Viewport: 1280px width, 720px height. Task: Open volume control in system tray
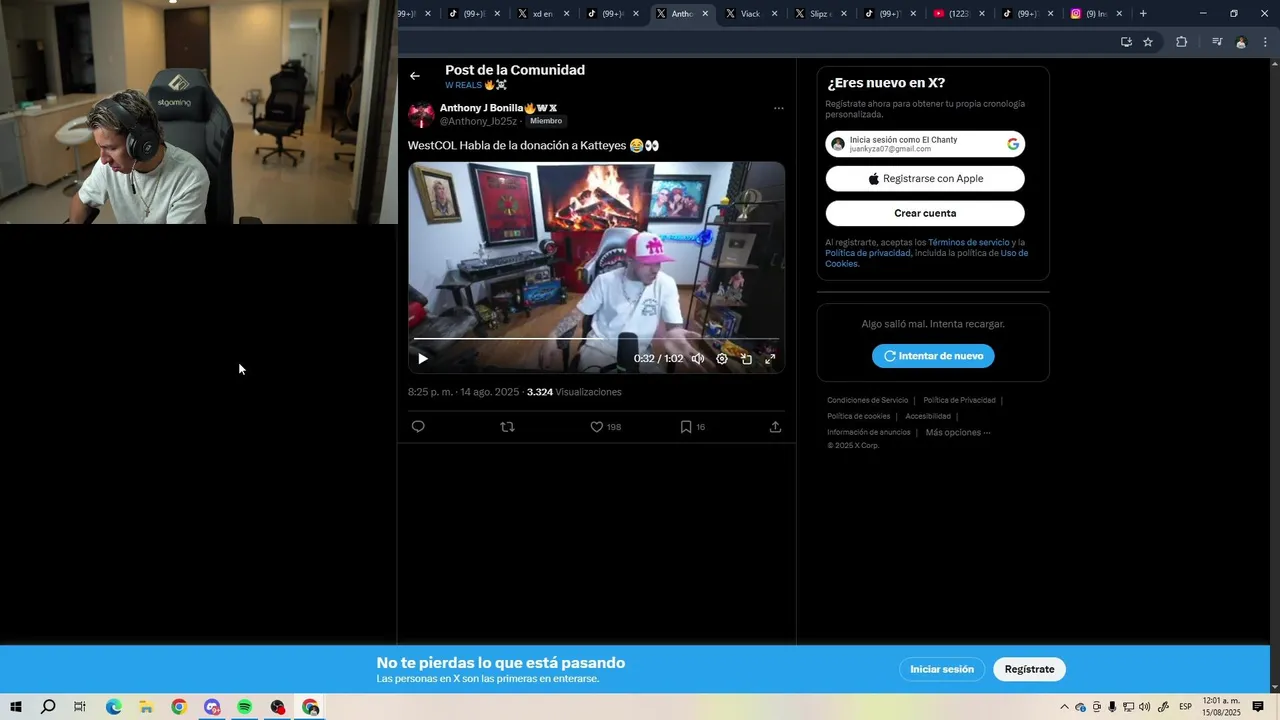pos(1144,707)
